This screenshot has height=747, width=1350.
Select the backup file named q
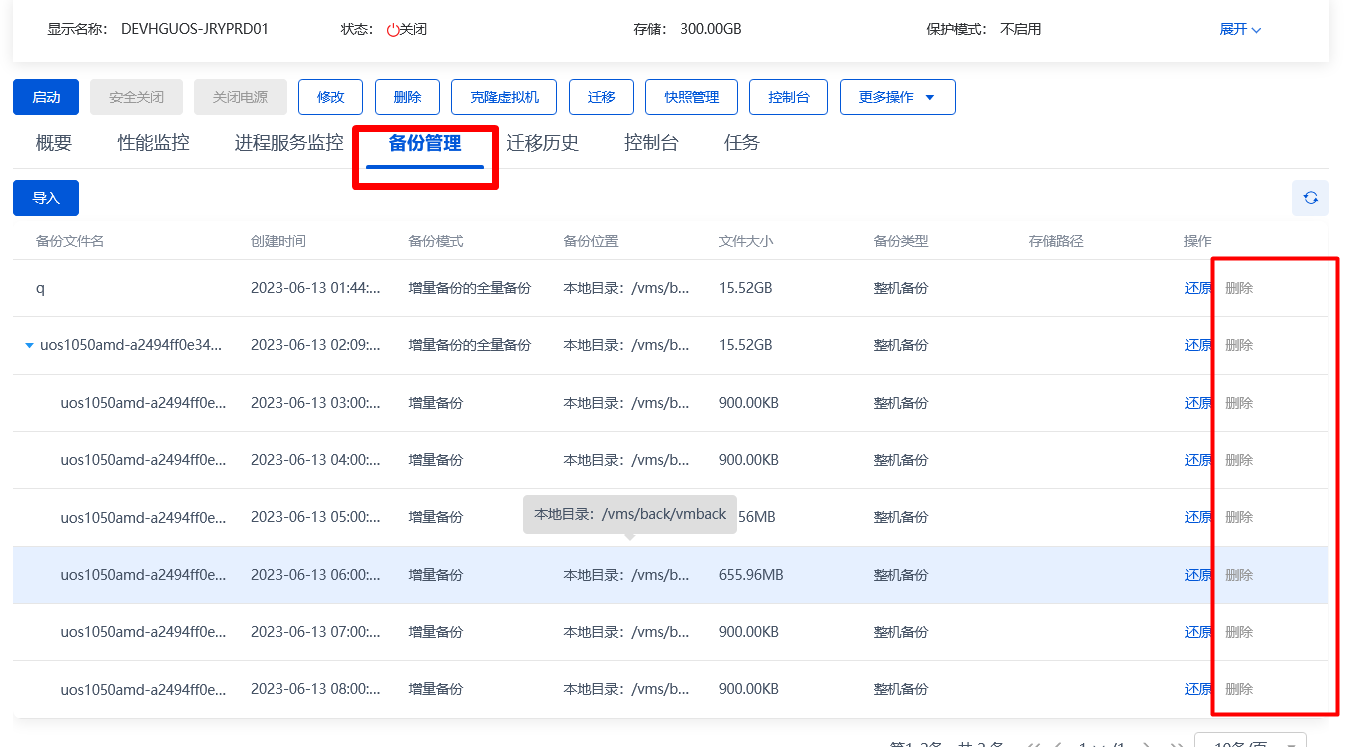(x=40, y=288)
